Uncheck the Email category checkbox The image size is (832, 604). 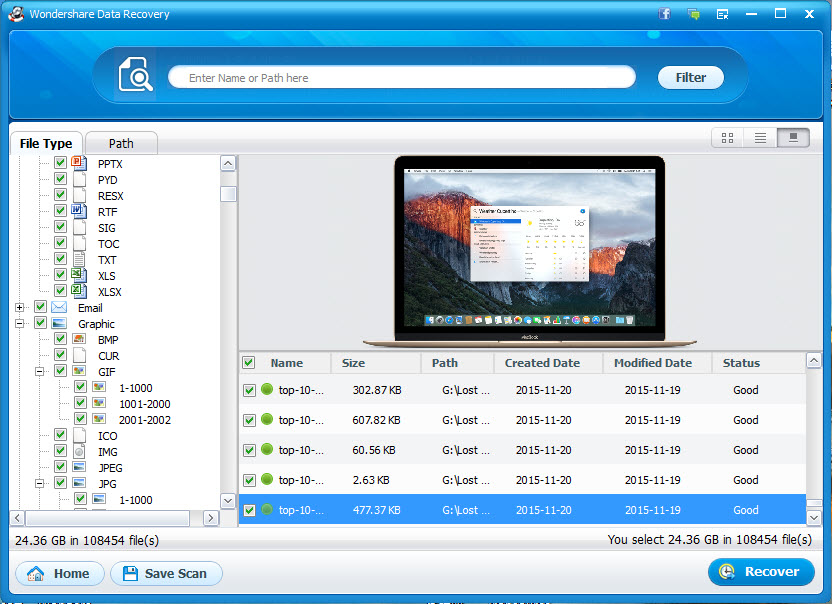pos(40,307)
